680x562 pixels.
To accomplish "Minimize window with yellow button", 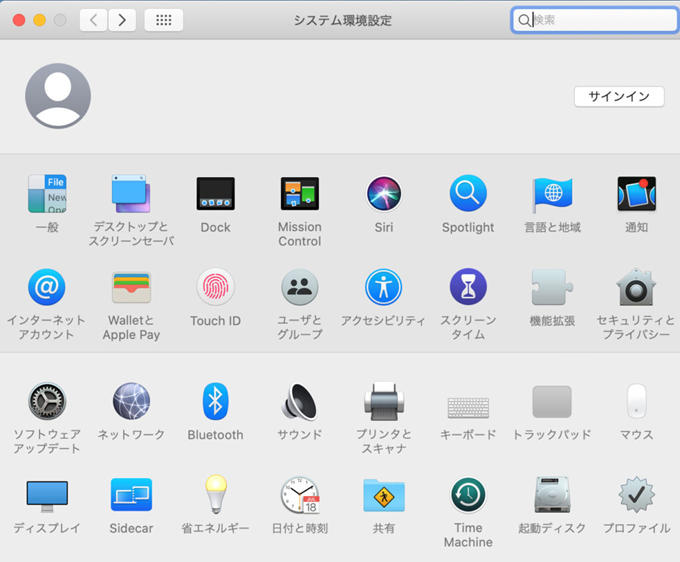I will pos(39,20).
